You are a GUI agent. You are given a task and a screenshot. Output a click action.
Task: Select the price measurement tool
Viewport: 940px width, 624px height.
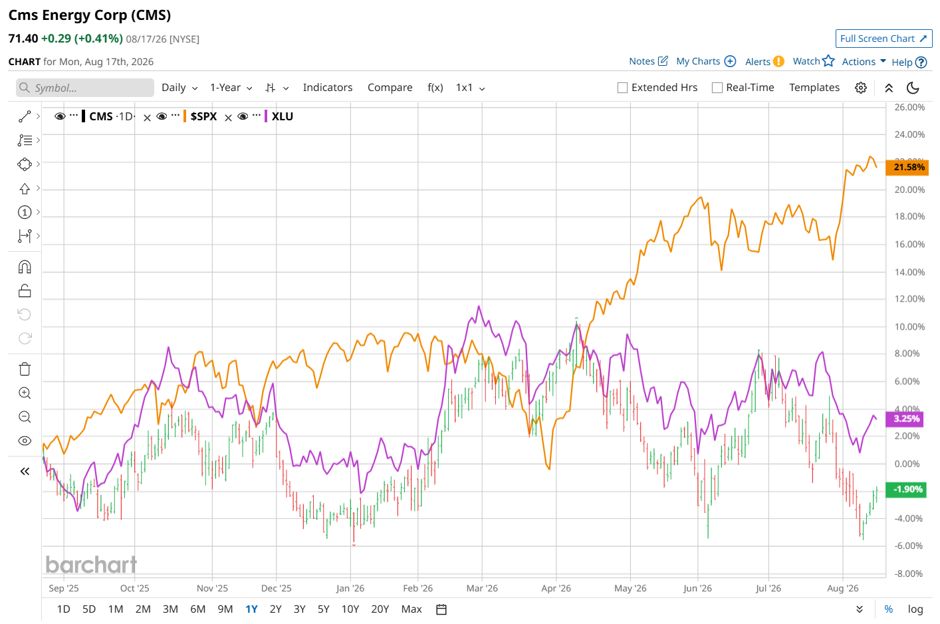point(25,236)
